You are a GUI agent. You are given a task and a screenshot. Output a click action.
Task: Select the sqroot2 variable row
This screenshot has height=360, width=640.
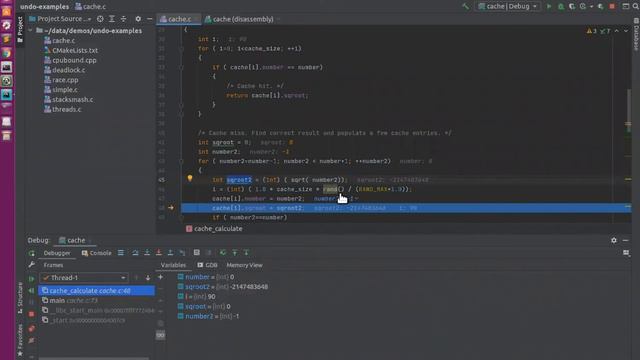point(223,287)
